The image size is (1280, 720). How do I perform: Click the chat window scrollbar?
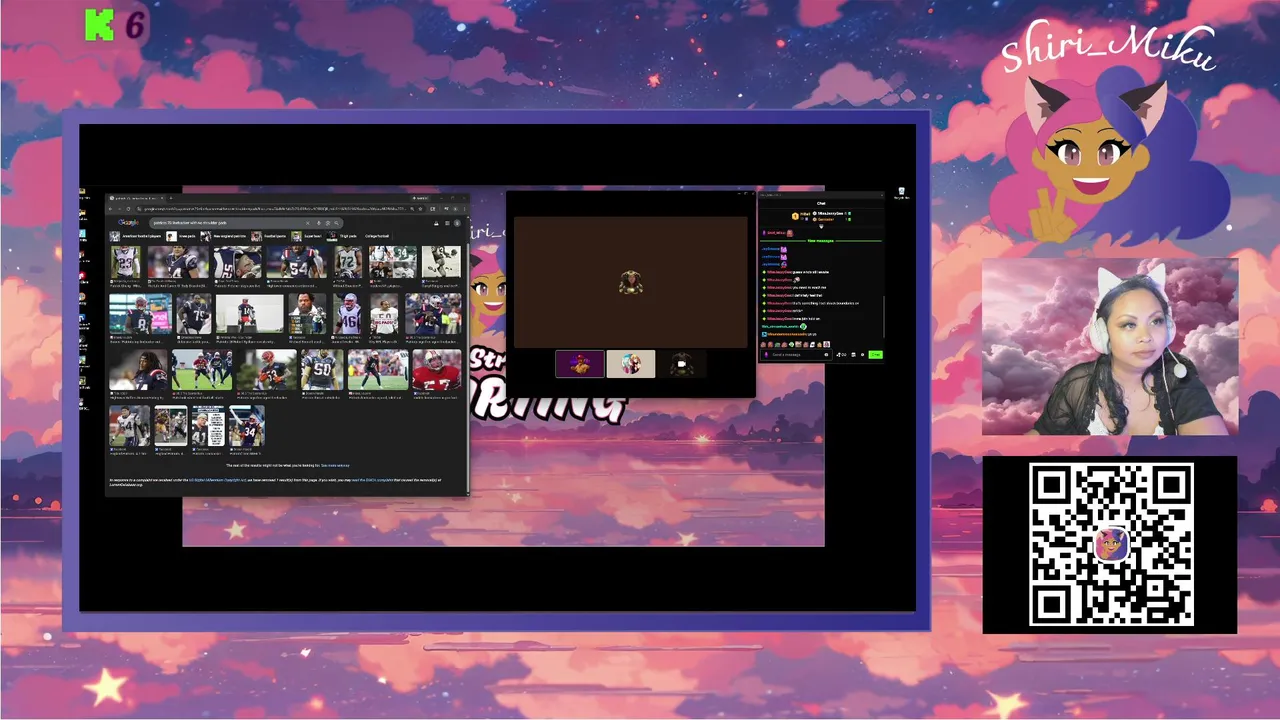(884, 316)
